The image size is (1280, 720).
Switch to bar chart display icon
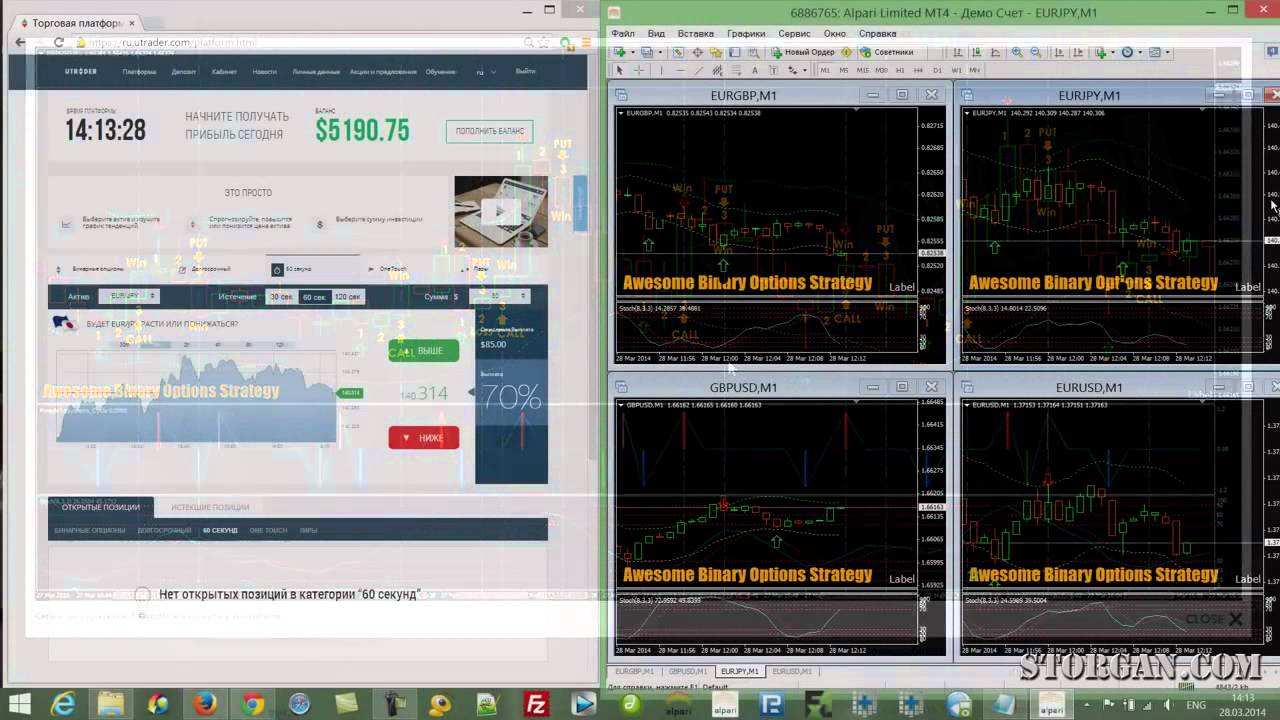pyautogui.click(x=958, y=52)
